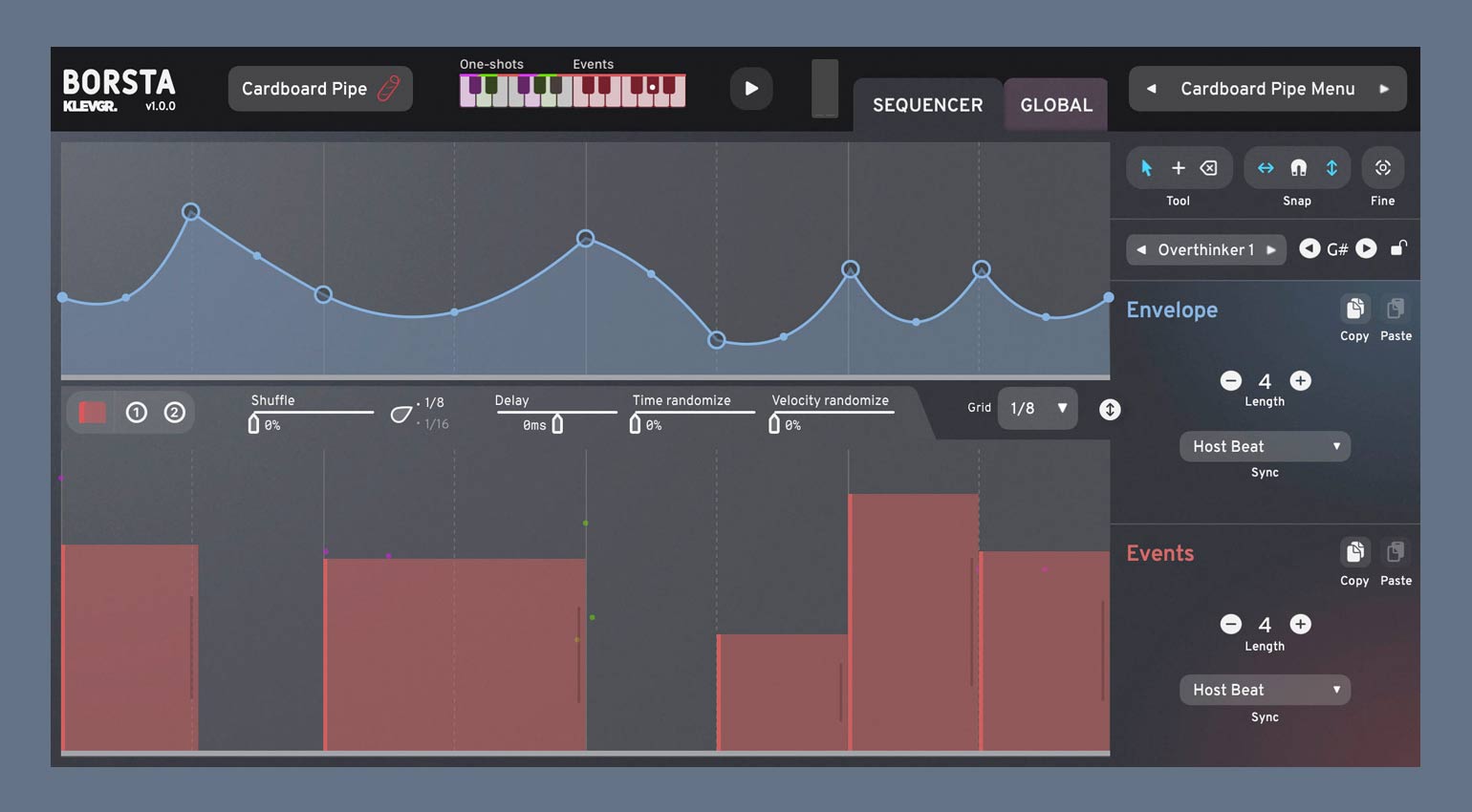Open the Envelope Host Beat sync dropdown
1472x812 pixels.
tap(1265, 446)
